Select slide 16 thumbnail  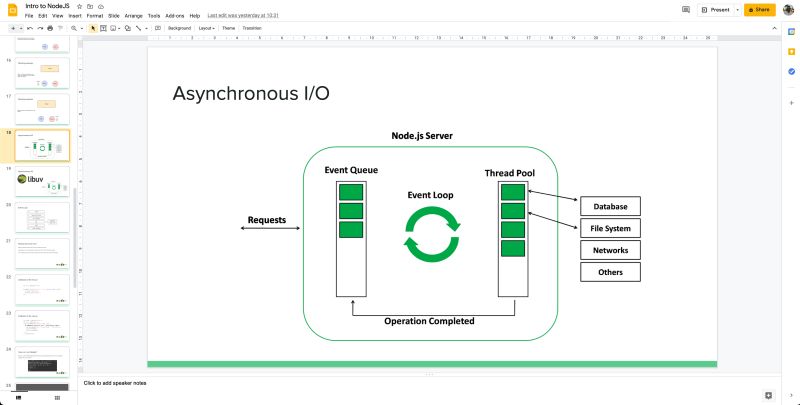click(x=42, y=73)
